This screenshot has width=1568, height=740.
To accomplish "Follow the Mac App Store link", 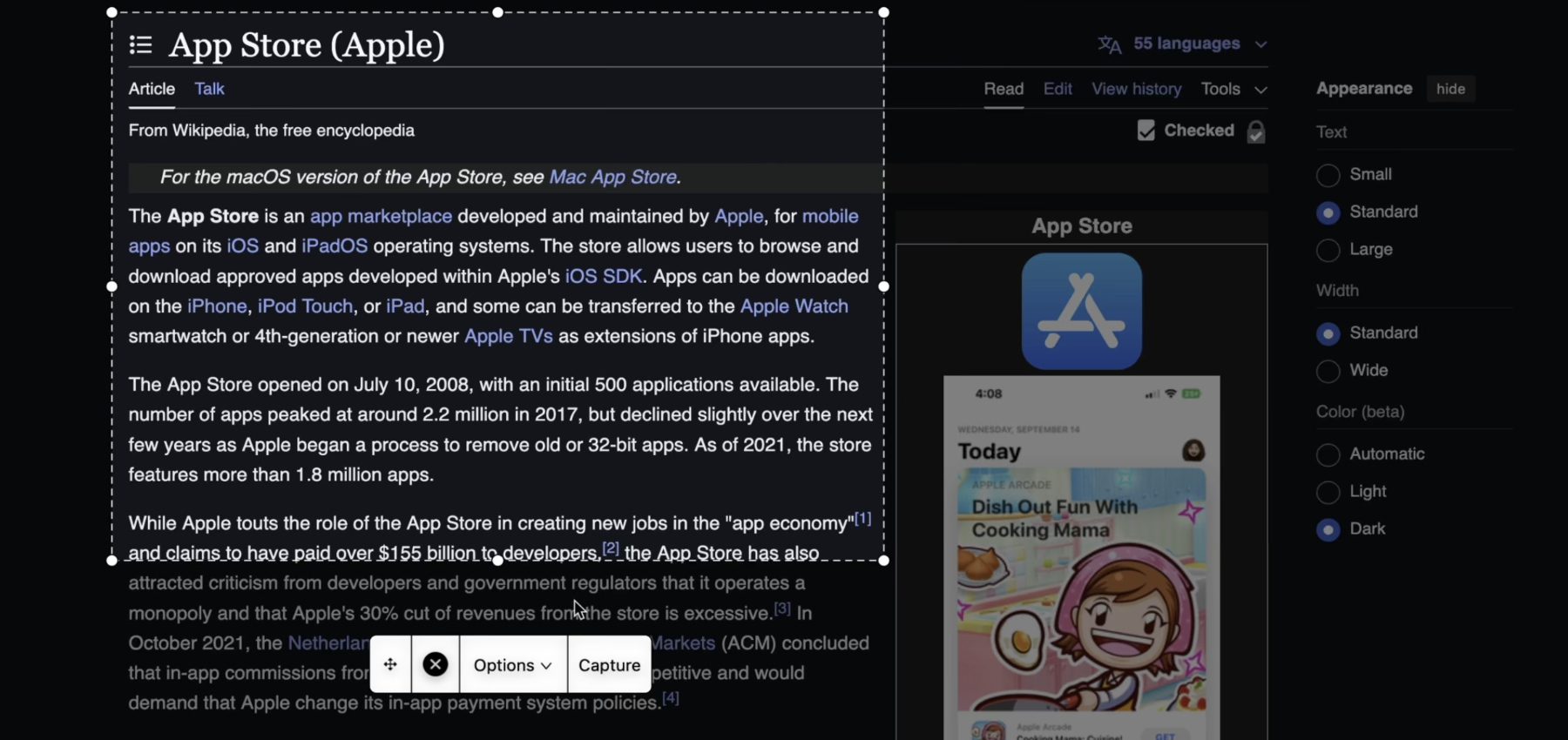I will (x=612, y=177).
